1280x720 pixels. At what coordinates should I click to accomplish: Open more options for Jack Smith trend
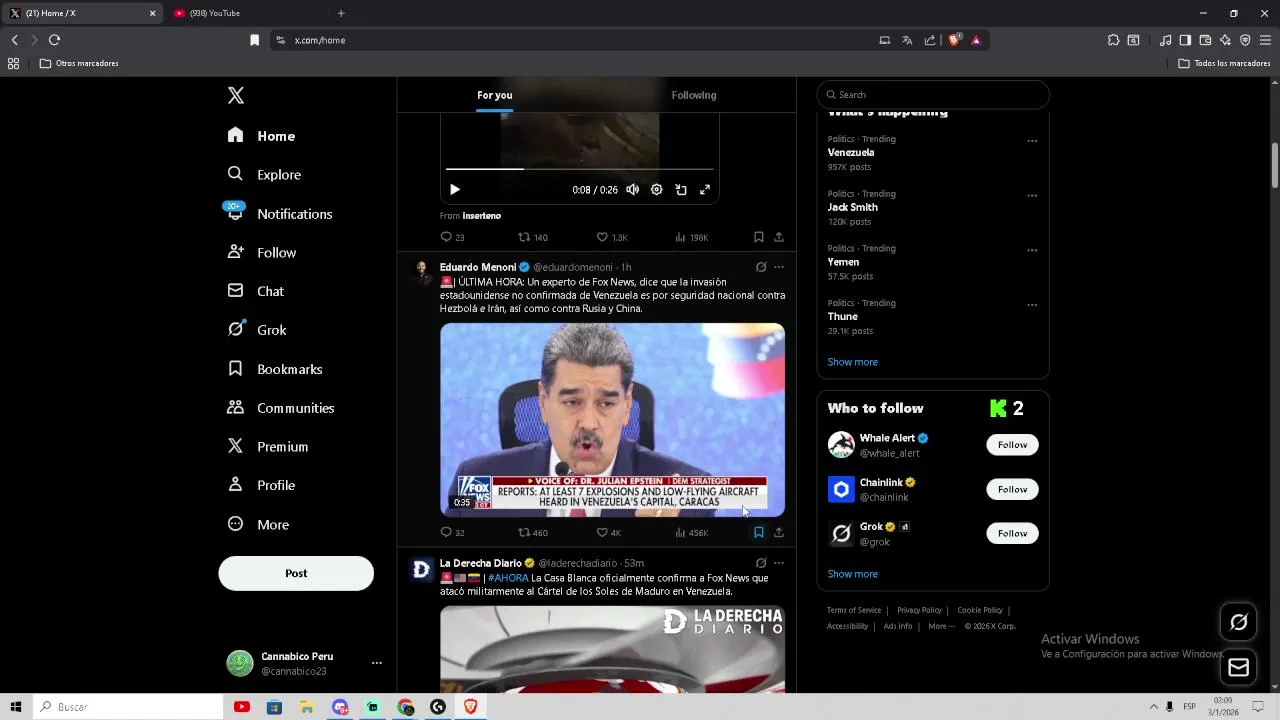[x=1032, y=195]
